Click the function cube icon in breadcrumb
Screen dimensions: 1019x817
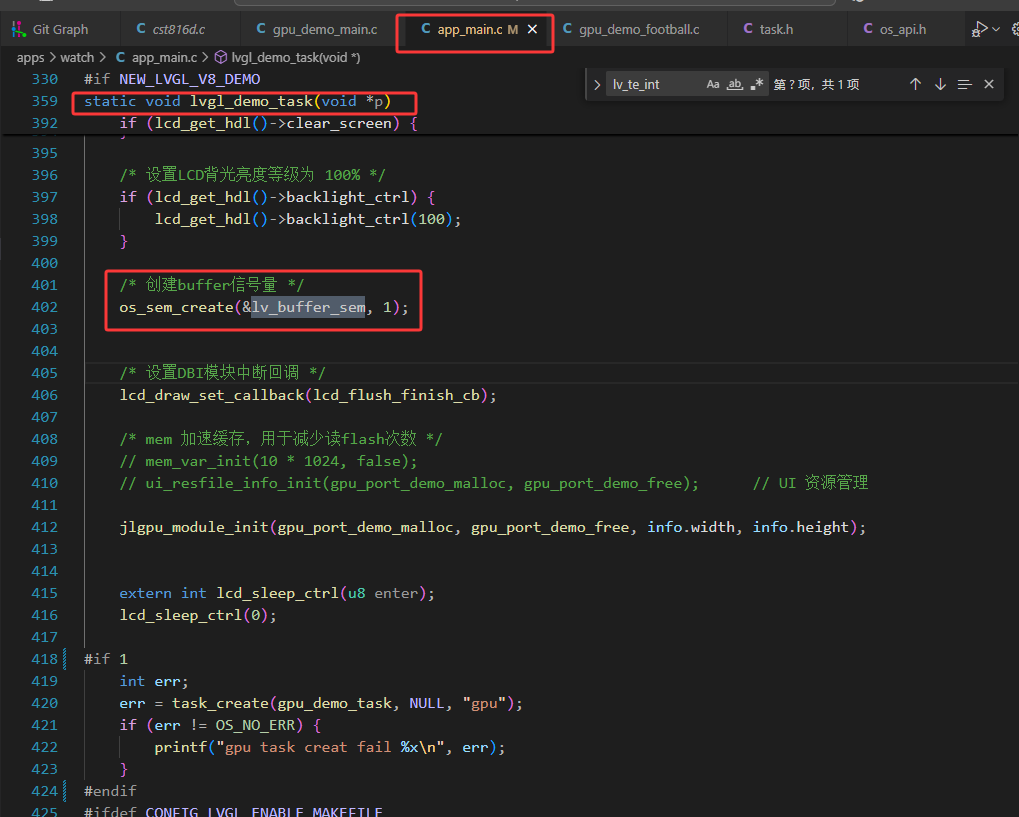click(x=221, y=57)
